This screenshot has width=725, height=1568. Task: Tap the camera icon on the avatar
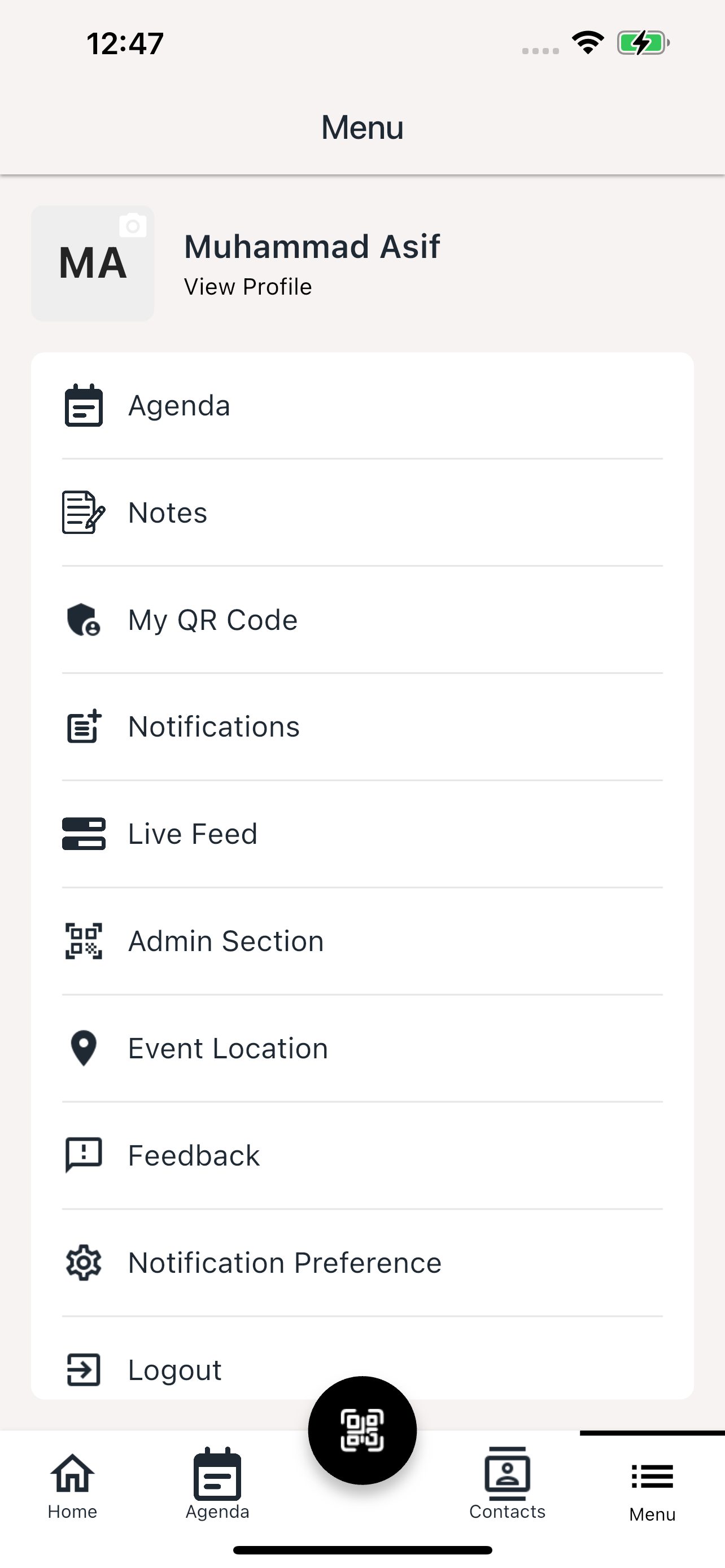pos(133,226)
